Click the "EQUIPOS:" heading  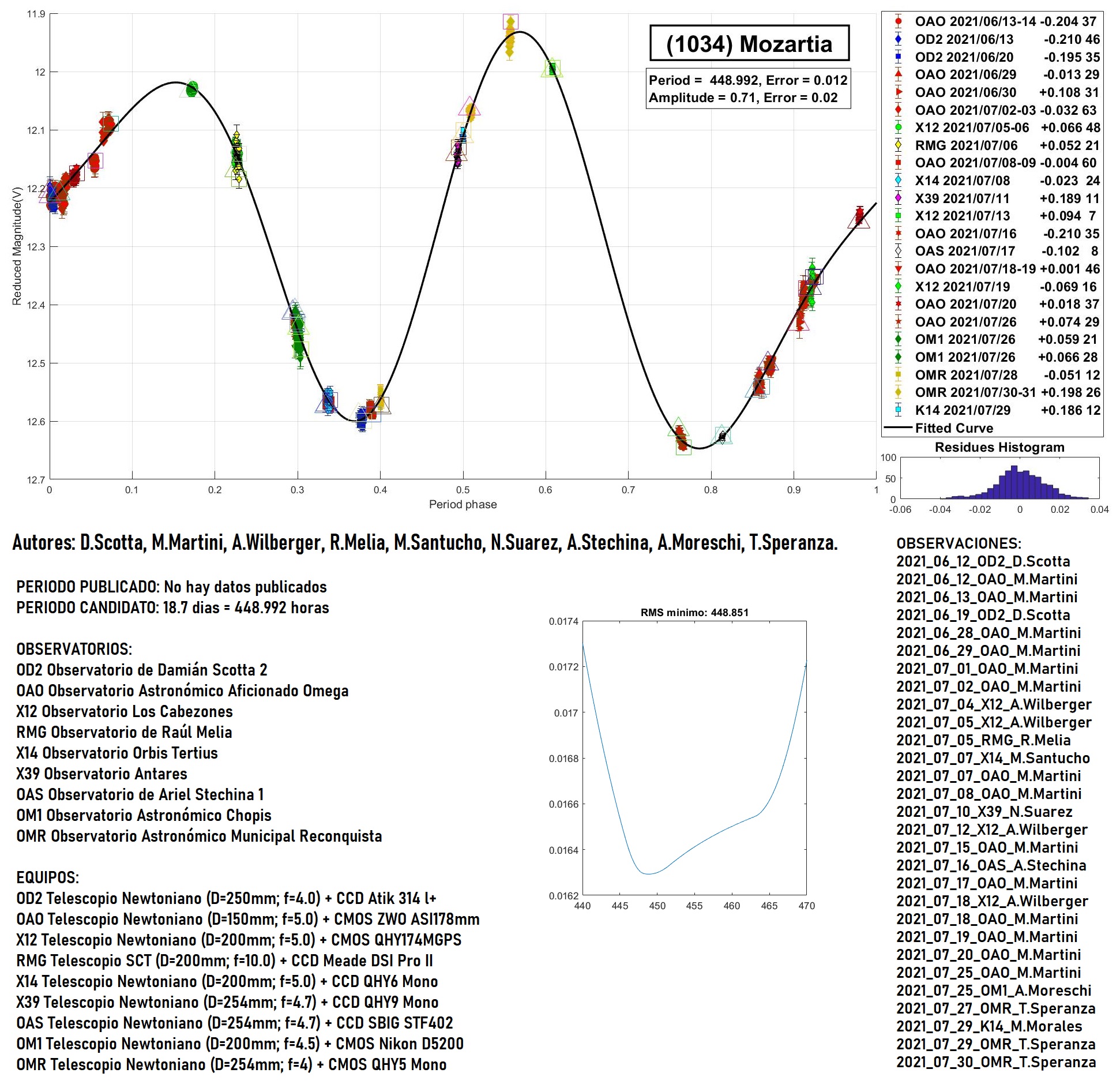(47, 877)
